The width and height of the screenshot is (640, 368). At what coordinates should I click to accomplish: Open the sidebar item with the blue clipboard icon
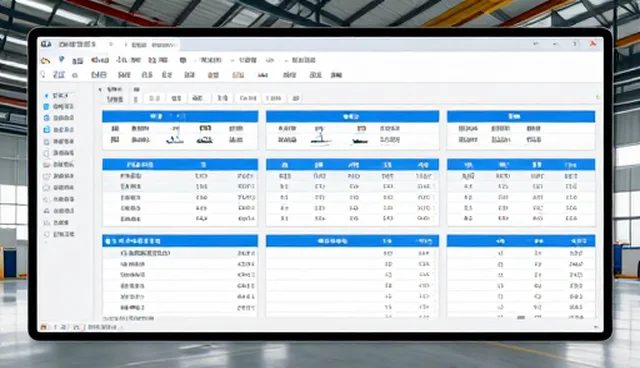click(59, 130)
